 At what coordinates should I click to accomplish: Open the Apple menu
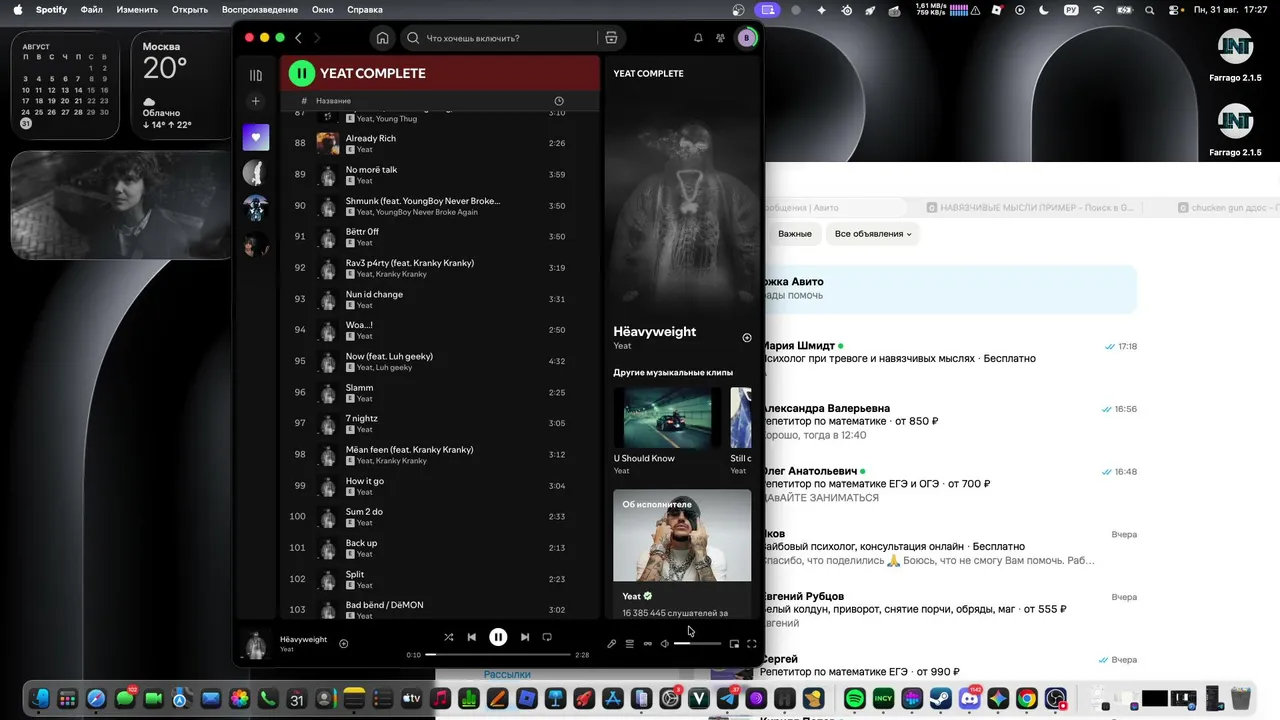coord(17,10)
